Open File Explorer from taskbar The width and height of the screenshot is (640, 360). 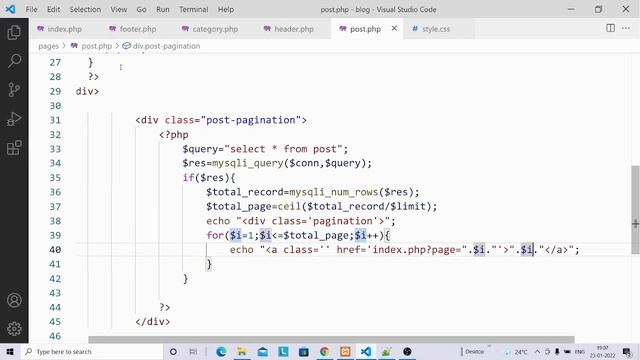242,351
